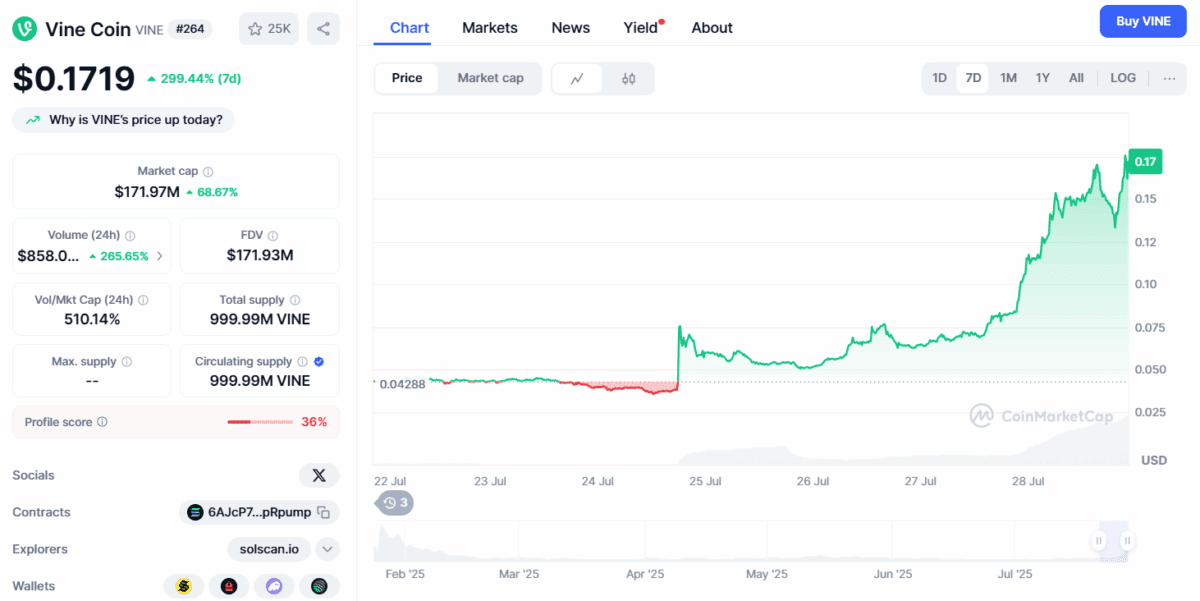Switch to the About tab
The image size is (1200, 601).
(712, 27)
